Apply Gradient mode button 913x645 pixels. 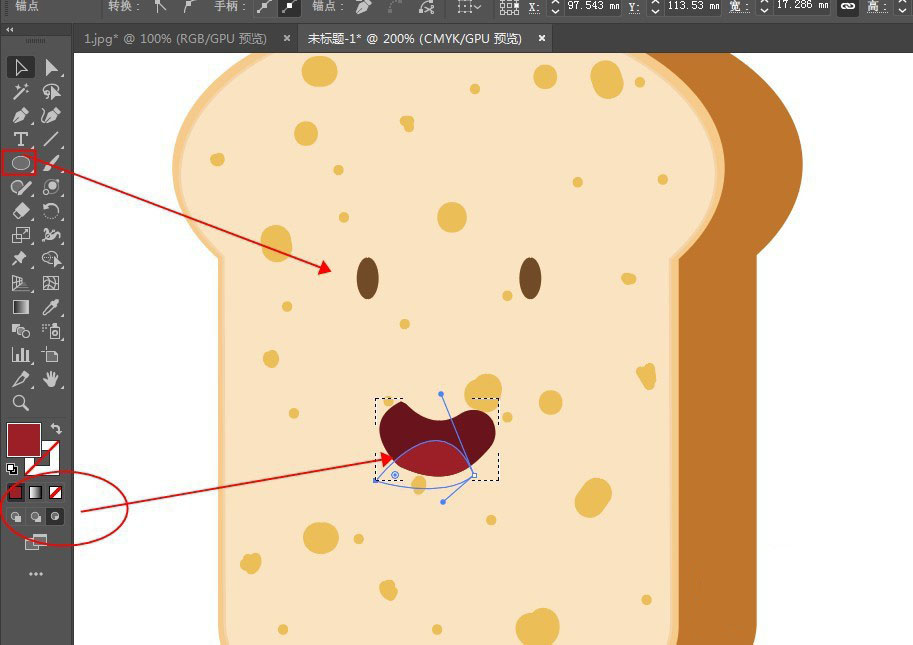[x=36, y=492]
